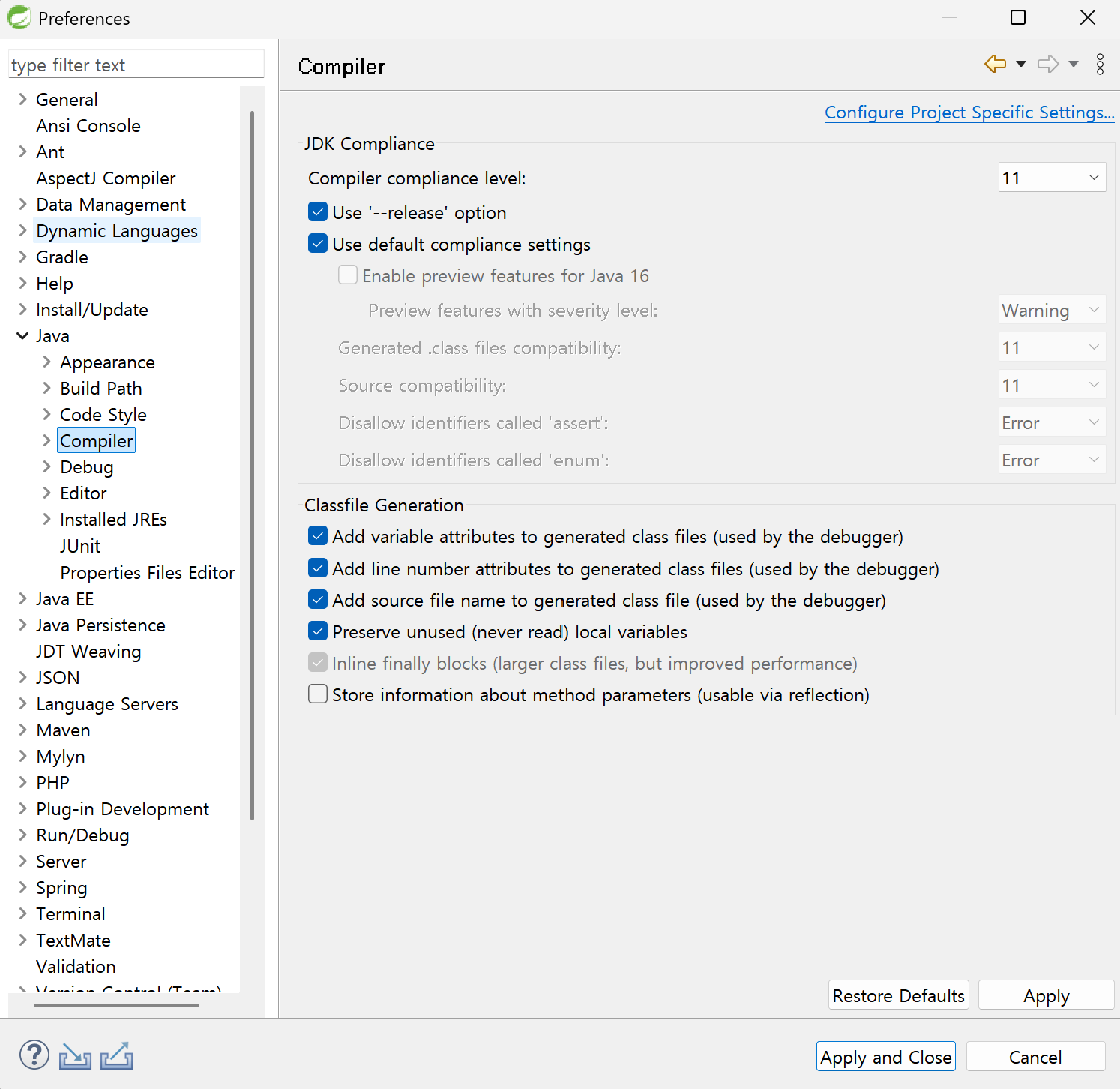Expand the Compiler tree node arrow

click(x=46, y=440)
